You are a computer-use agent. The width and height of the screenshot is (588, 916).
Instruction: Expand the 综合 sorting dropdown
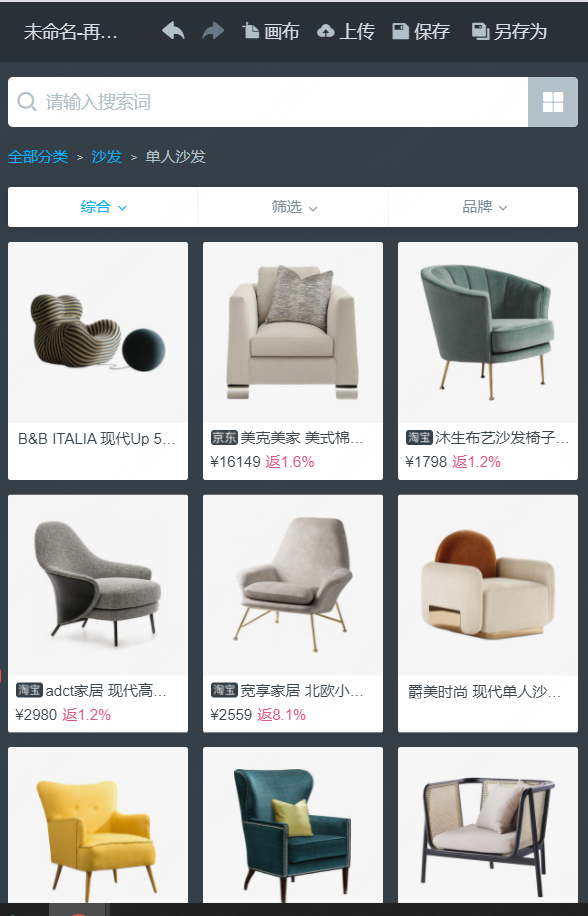click(x=103, y=207)
